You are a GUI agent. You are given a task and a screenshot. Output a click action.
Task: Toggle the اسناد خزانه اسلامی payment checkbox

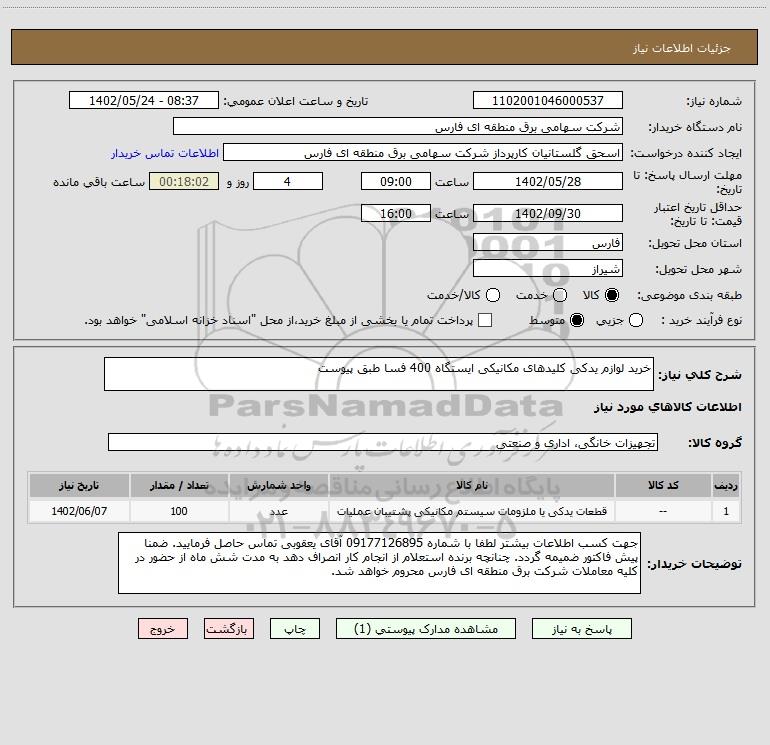point(485,320)
